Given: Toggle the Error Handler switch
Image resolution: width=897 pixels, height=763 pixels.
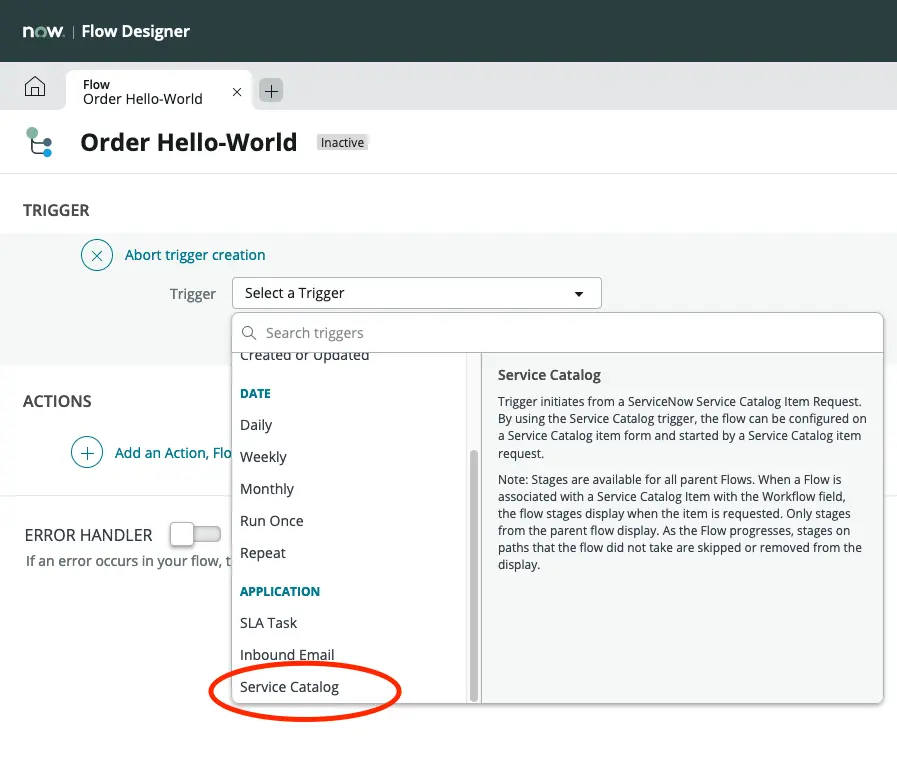Looking at the screenshot, I should (194, 535).
